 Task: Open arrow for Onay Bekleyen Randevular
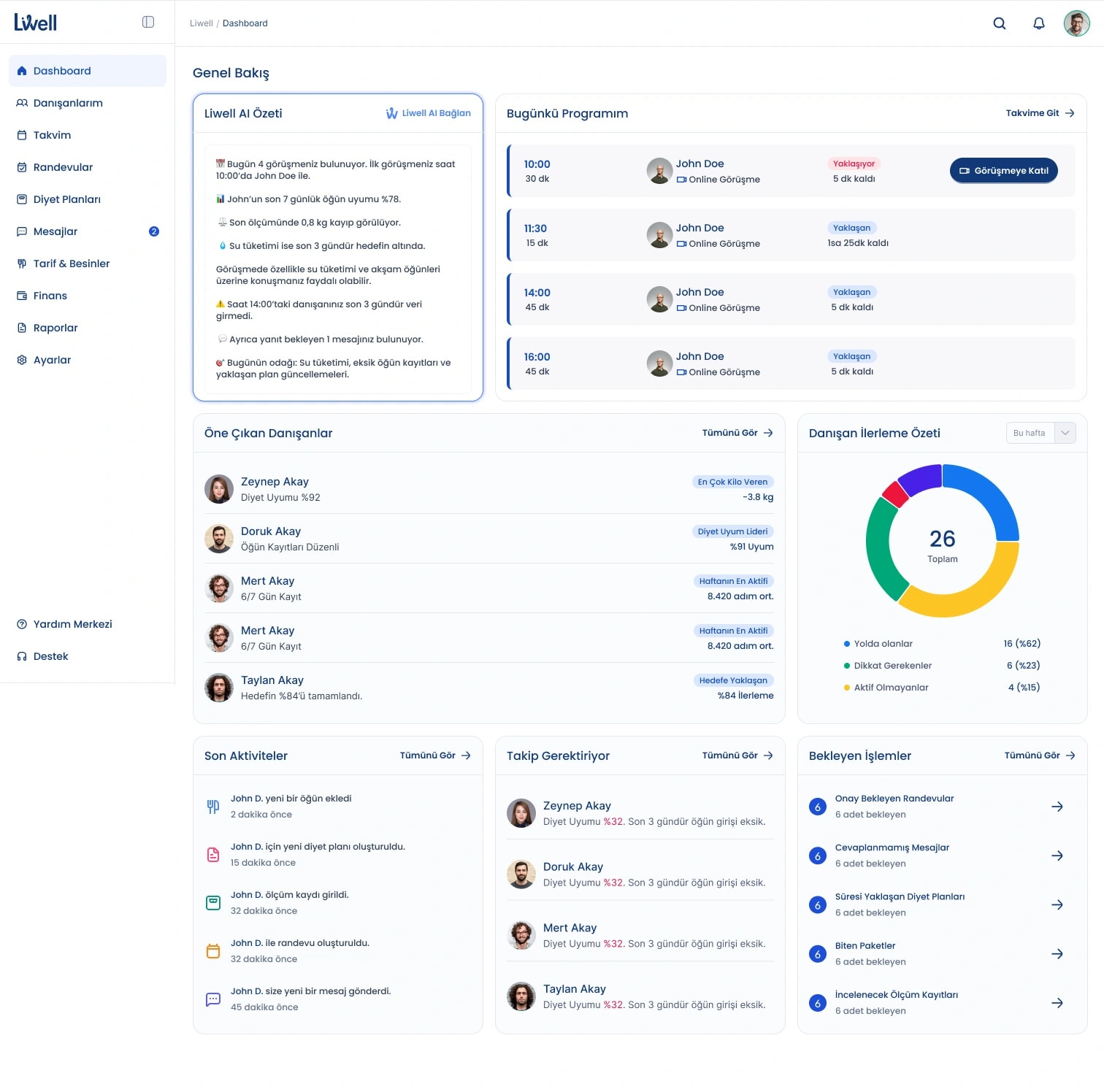(x=1057, y=807)
